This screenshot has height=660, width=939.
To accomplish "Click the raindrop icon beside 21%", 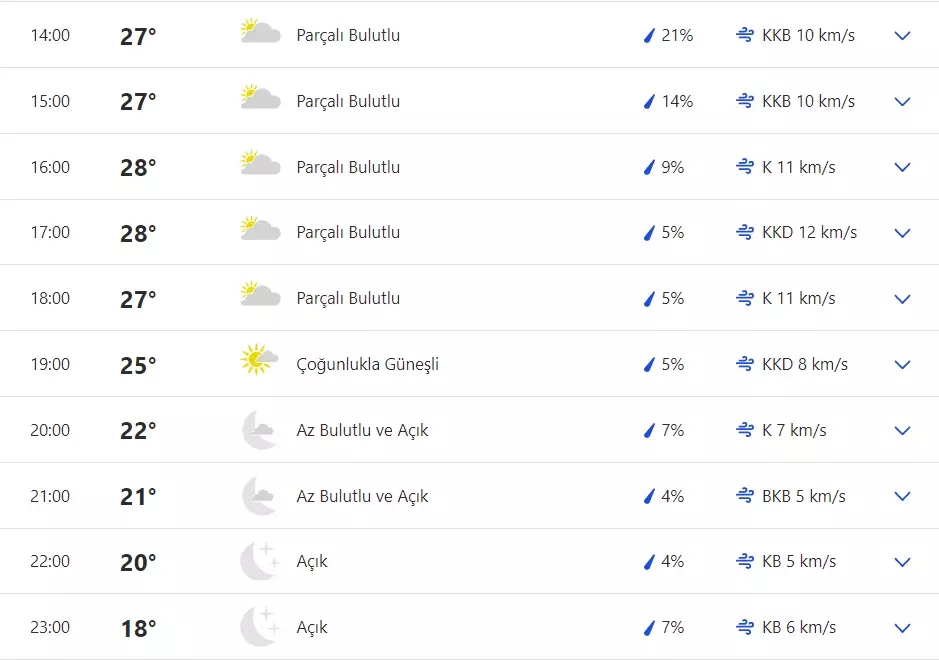I will pos(649,36).
